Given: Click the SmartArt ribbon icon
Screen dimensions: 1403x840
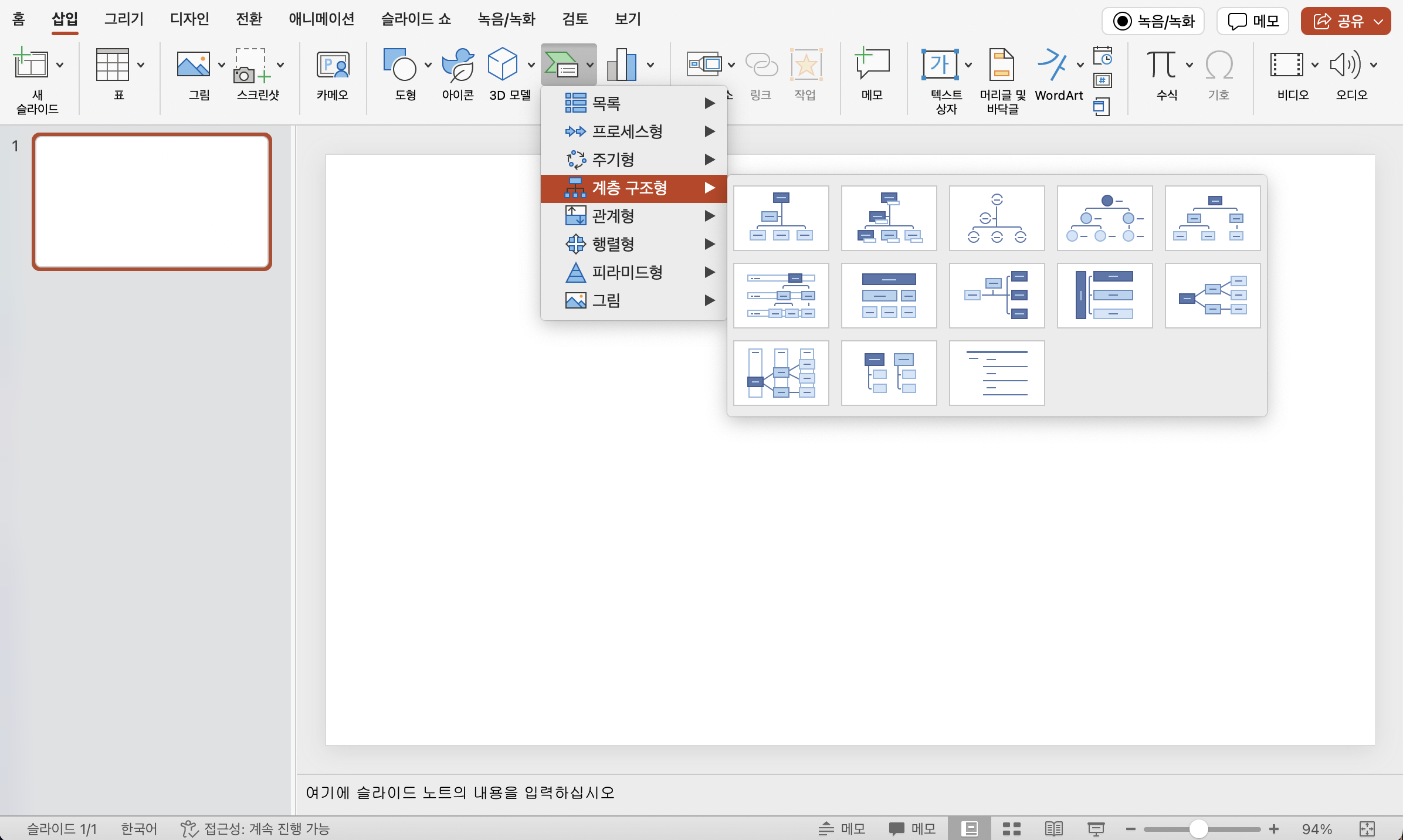Looking at the screenshot, I should point(561,65).
